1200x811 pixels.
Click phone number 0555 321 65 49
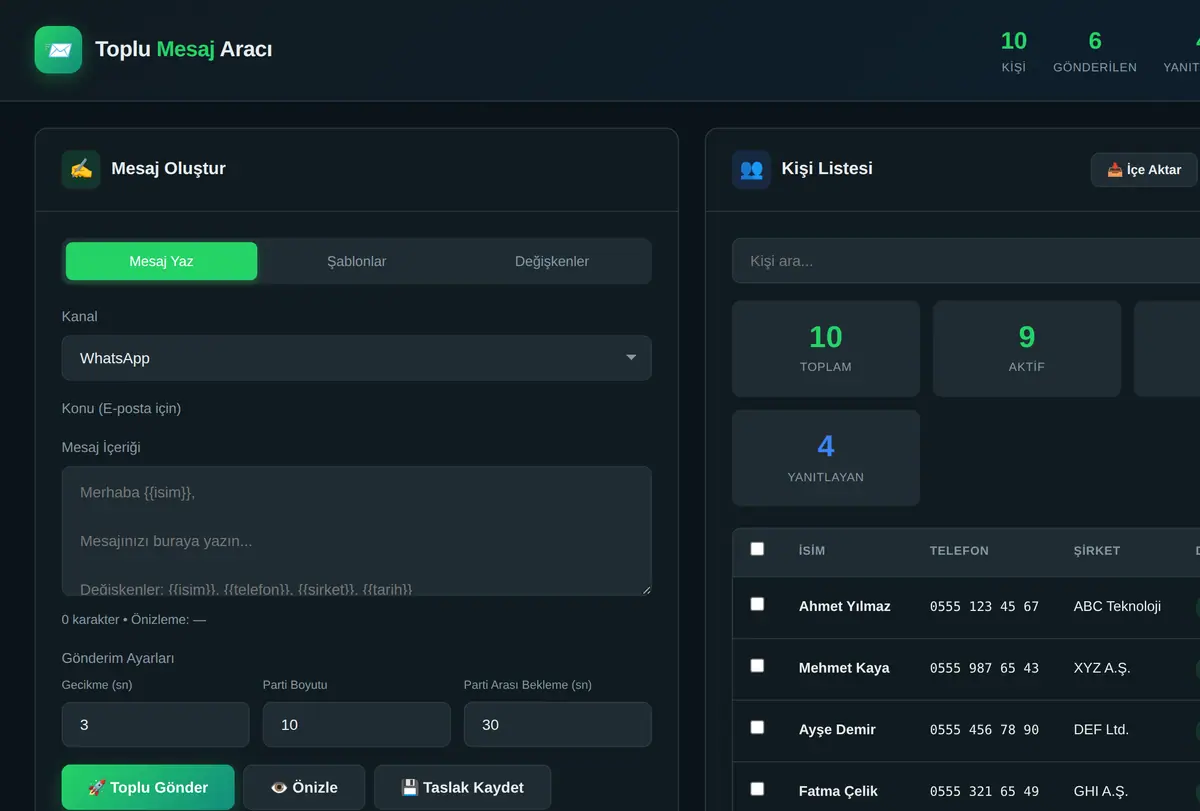(984, 791)
